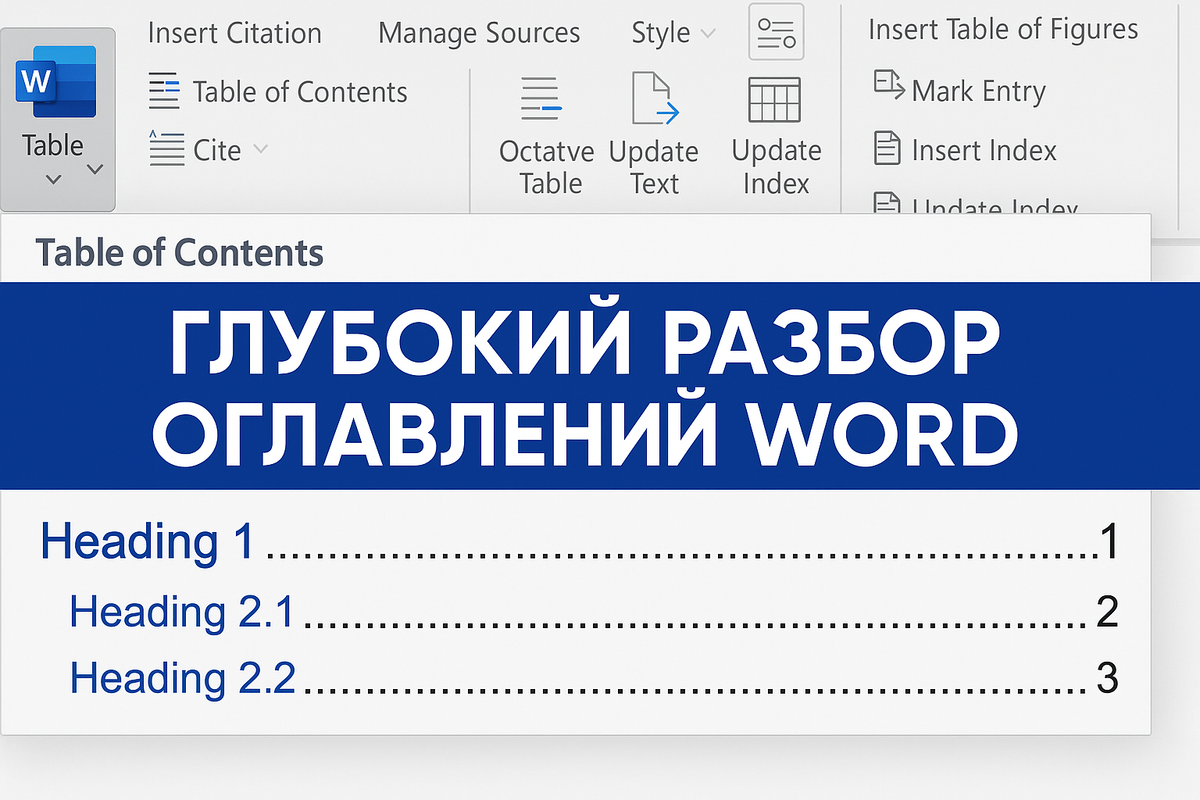1200x800 pixels.
Task: Click the Octatve Table icon
Action: (x=542, y=99)
